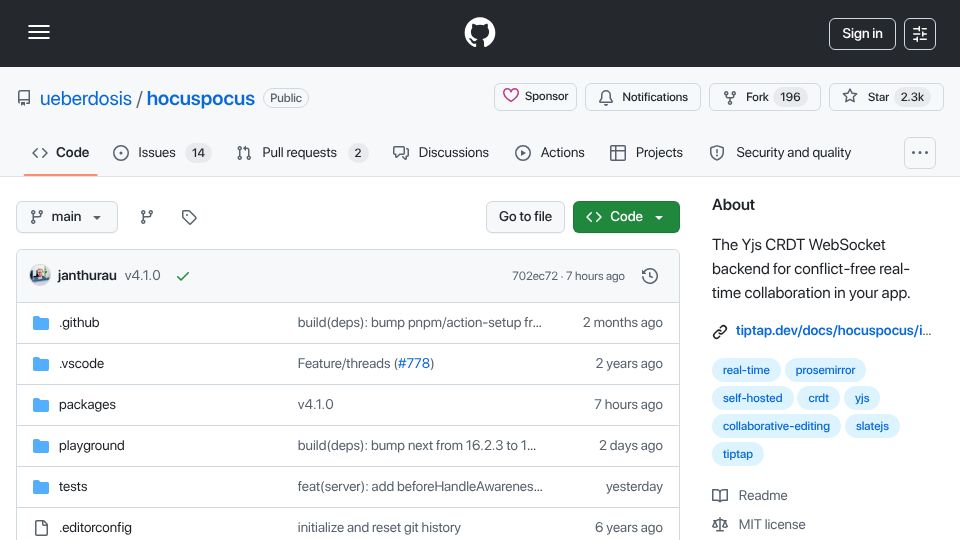The width and height of the screenshot is (960, 540).
Task: Click the .github folder icon
Action: pyautogui.click(x=41, y=323)
